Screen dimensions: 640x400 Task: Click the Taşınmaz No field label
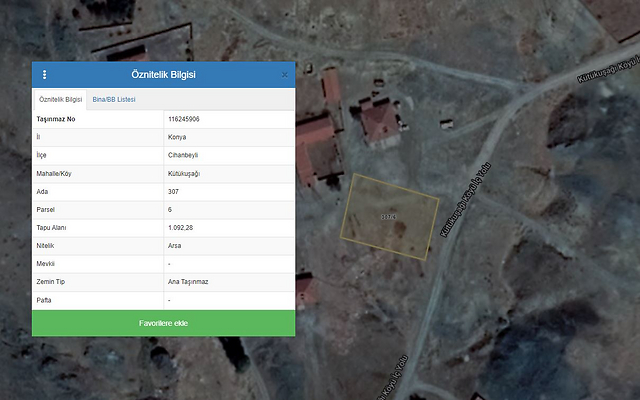pyautogui.click(x=57, y=119)
